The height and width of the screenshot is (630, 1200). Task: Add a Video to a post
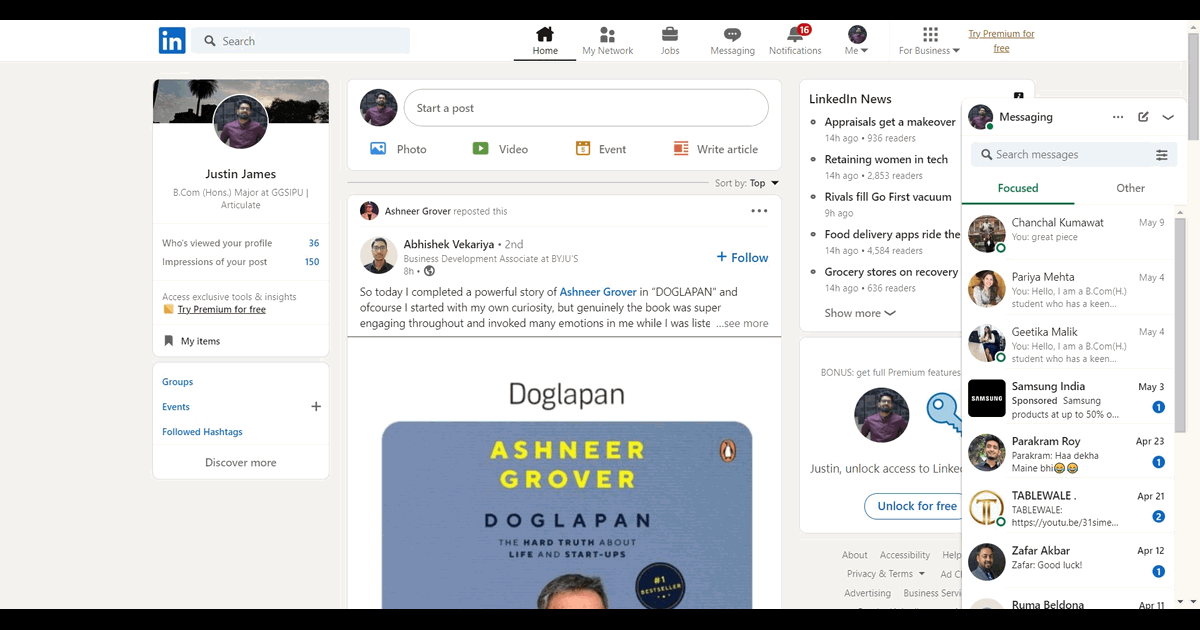(x=500, y=149)
